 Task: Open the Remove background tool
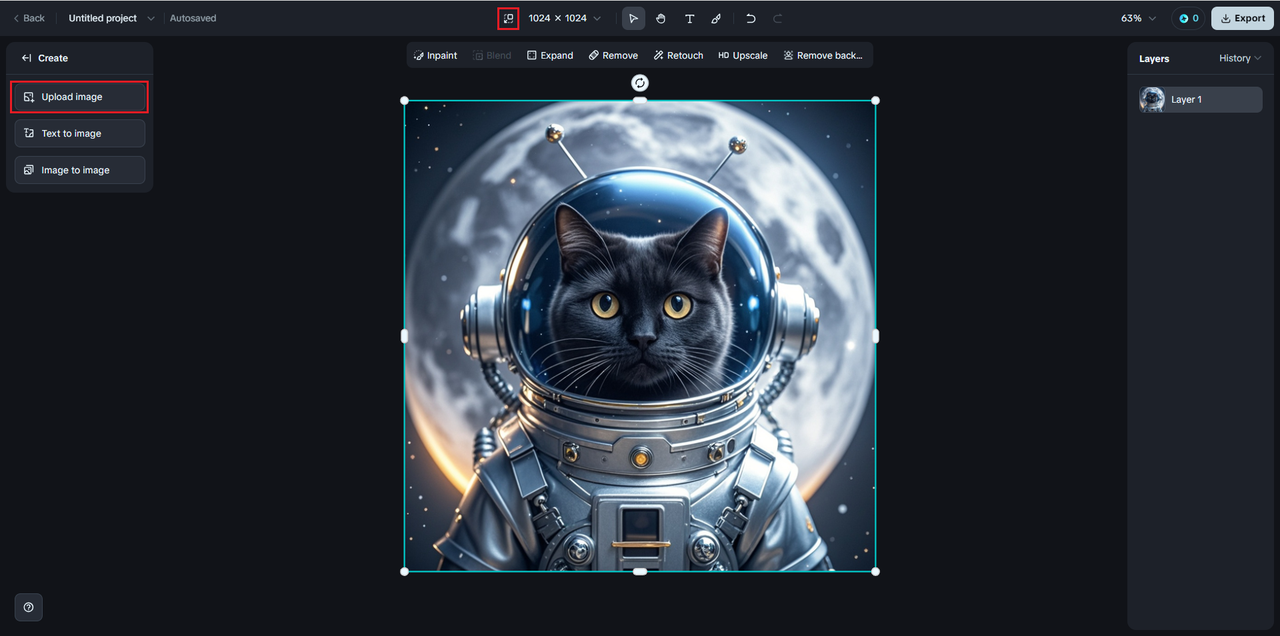tap(823, 55)
